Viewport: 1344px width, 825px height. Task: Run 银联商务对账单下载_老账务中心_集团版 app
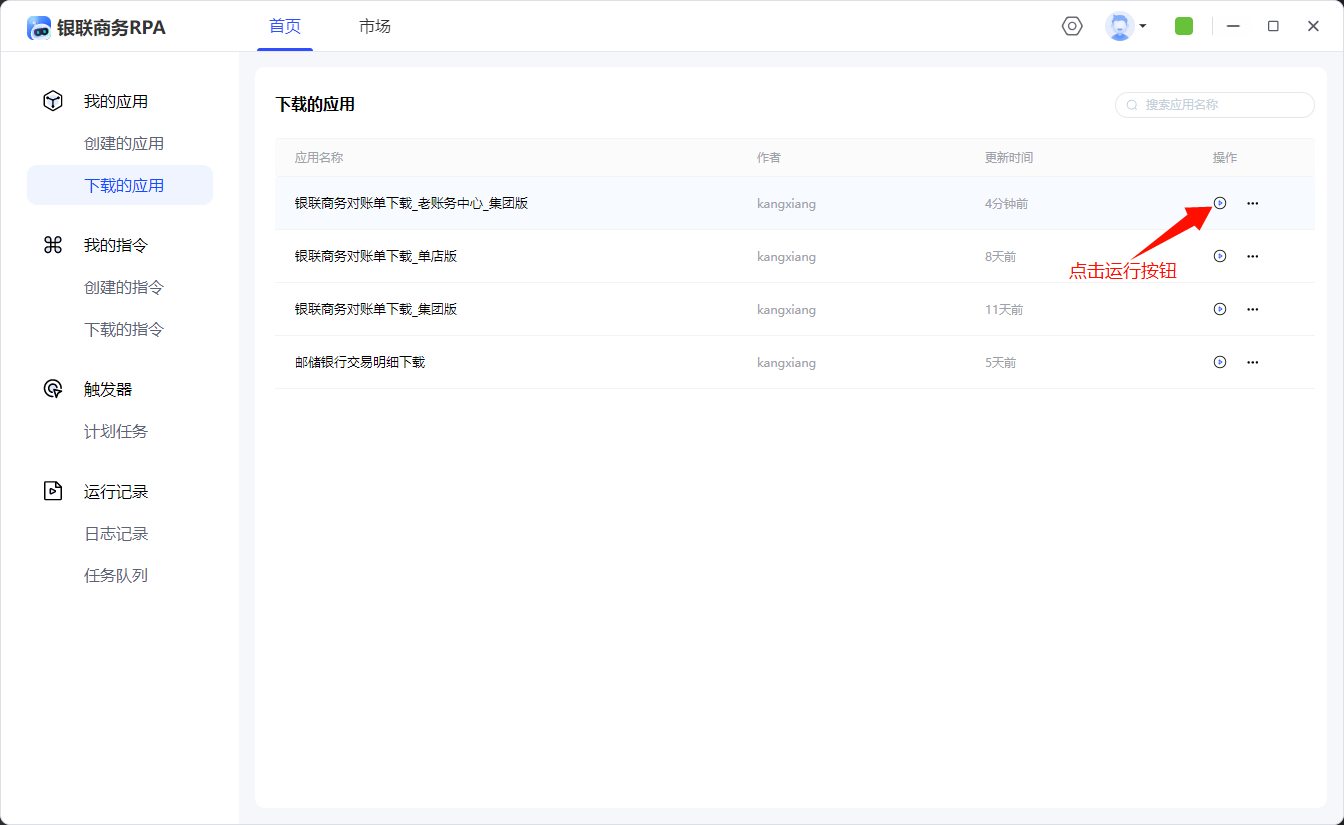[x=1219, y=203]
